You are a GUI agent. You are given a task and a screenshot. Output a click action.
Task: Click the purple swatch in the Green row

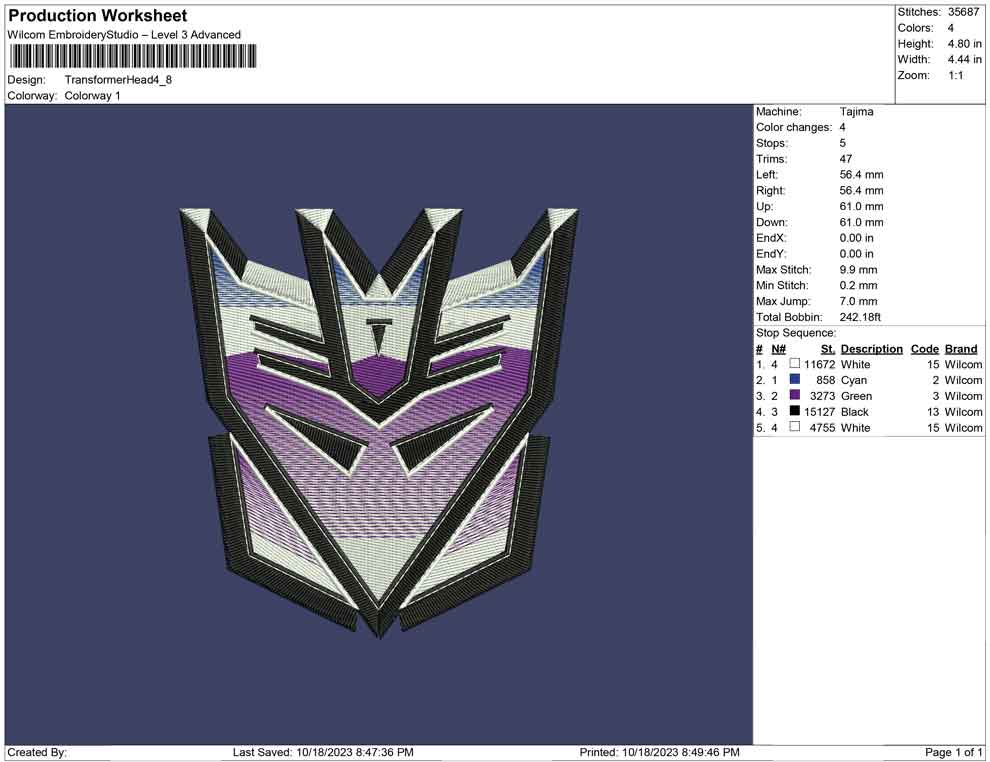point(795,395)
